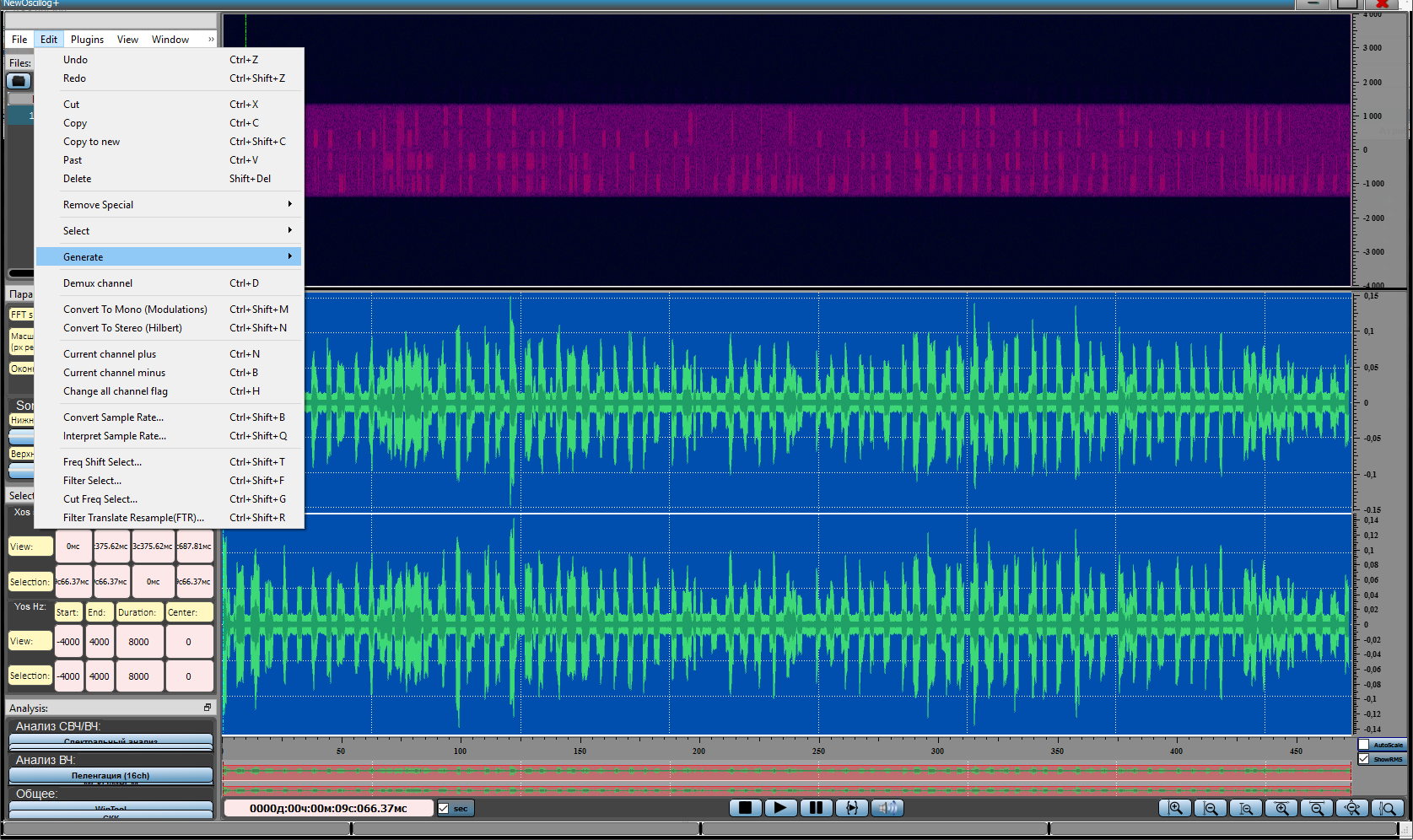Click the first horizontal zoom-in magnifier icon

(x=1175, y=808)
